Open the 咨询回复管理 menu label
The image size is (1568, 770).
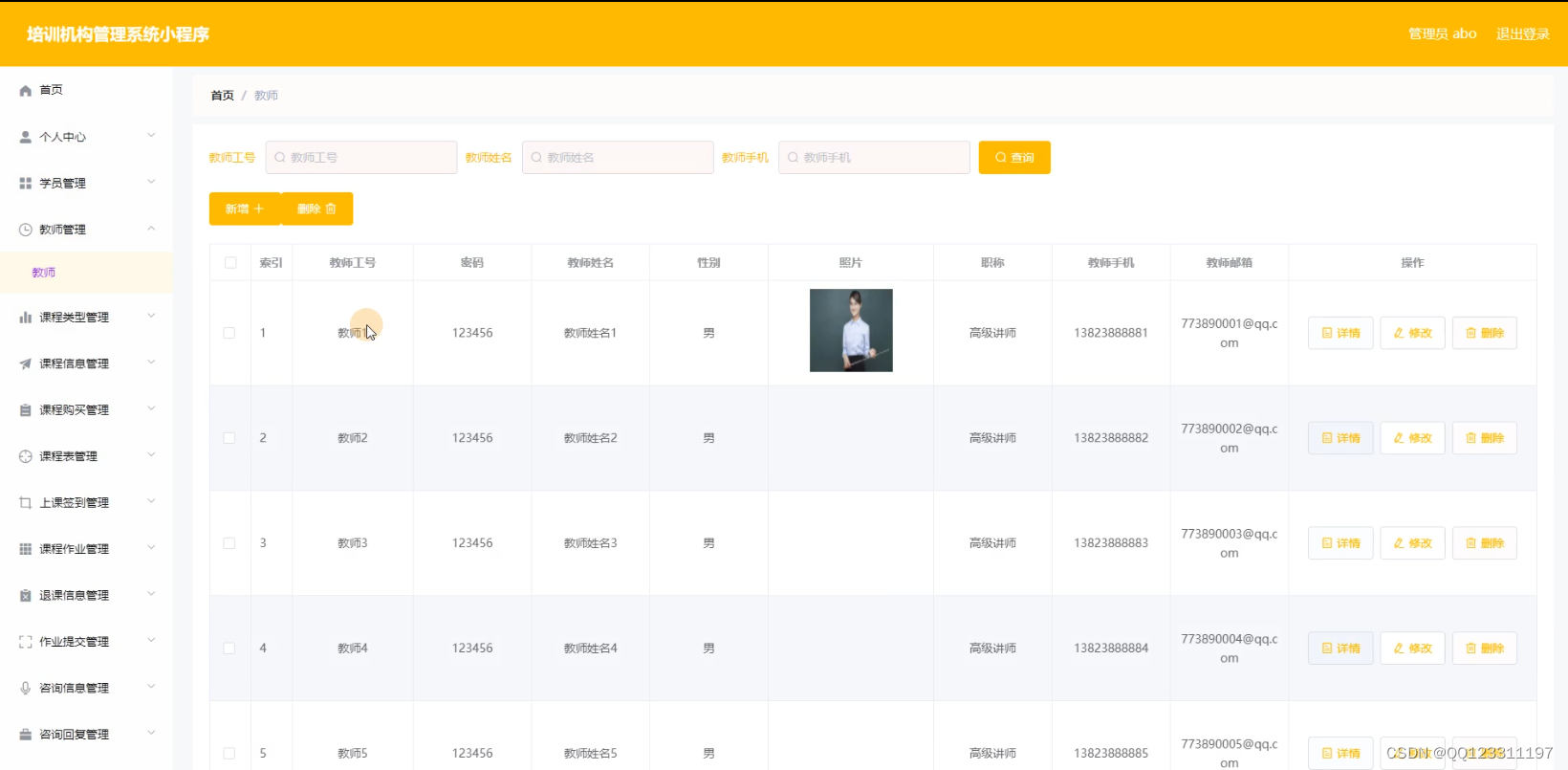click(x=75, y=735)
